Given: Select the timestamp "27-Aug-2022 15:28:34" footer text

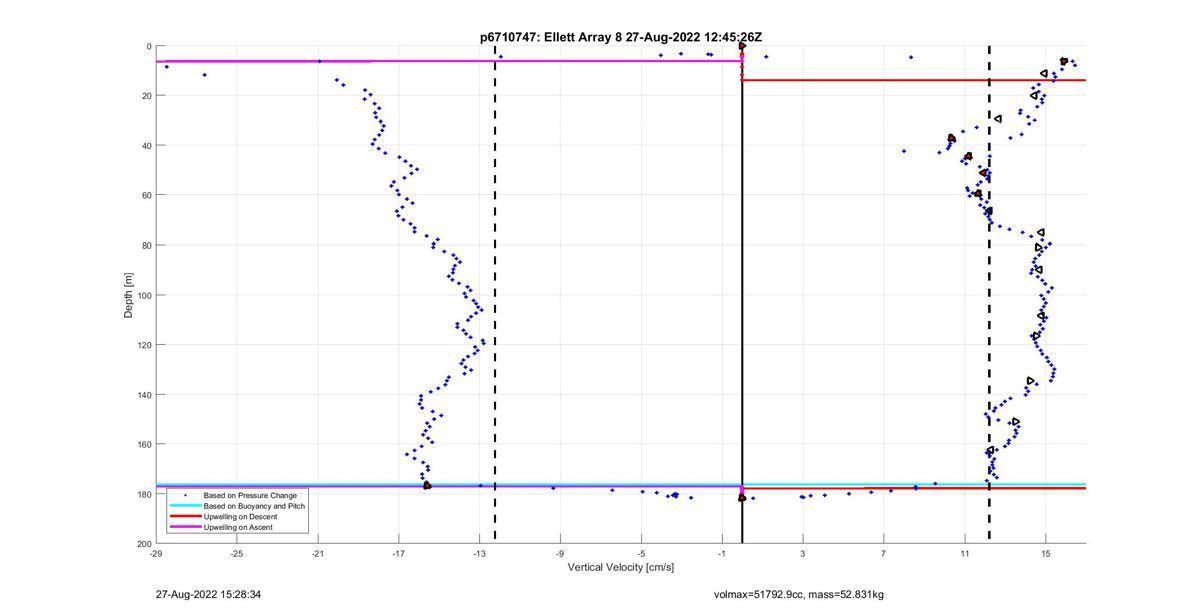Looking at the screenshot, I should point(209,595).
